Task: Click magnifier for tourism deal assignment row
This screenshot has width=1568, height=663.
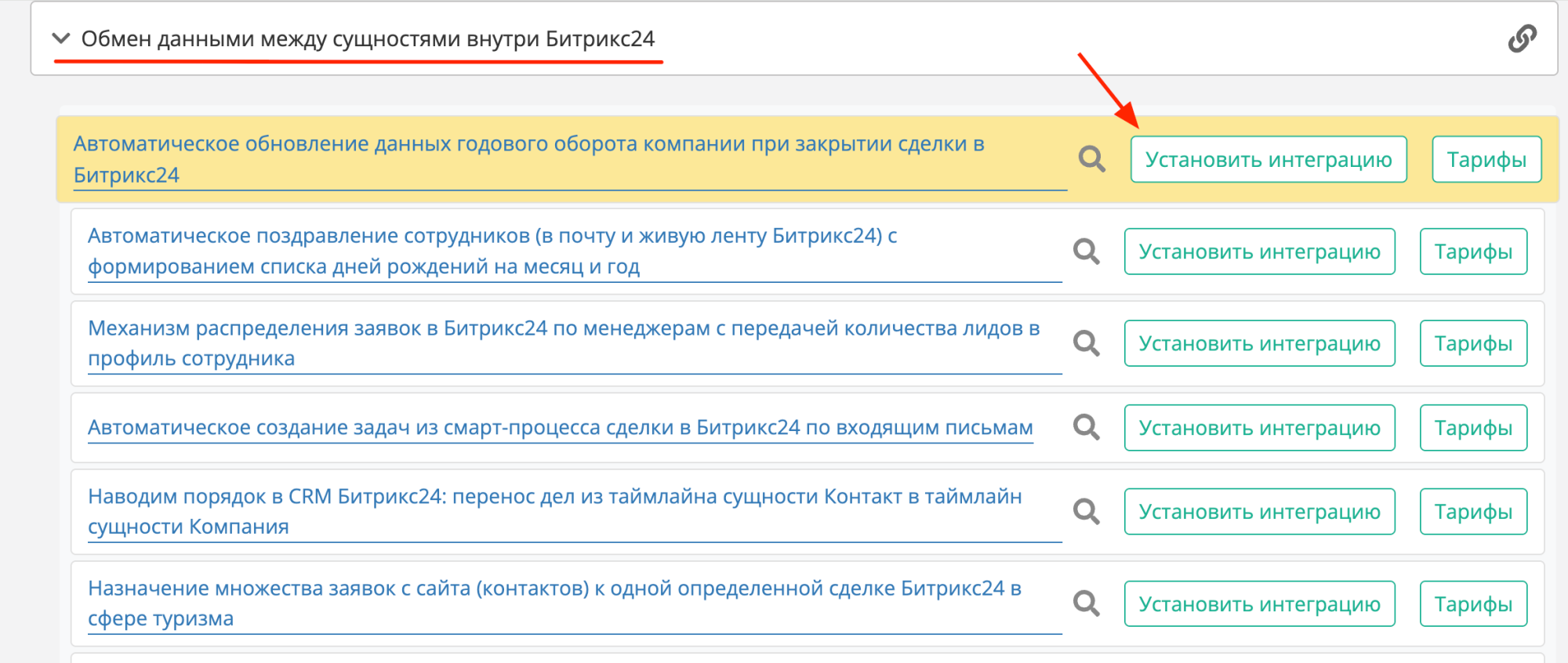Action: 1086,603
